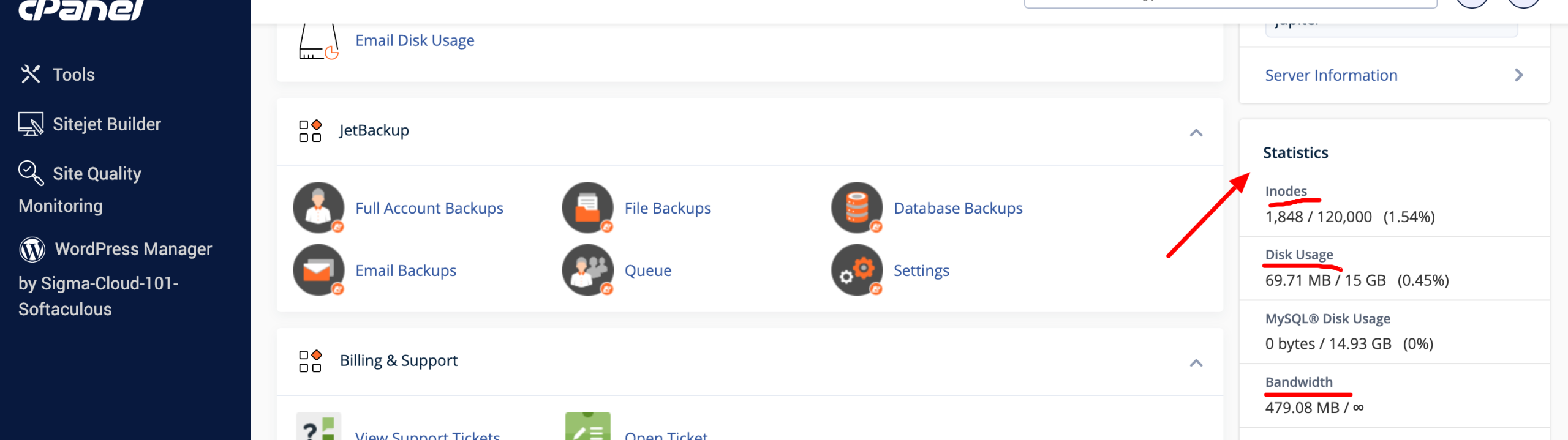Viewport: 1568px width, 440px height.
Task: Click the Open Ticket icon
Action: pos(588,426)
